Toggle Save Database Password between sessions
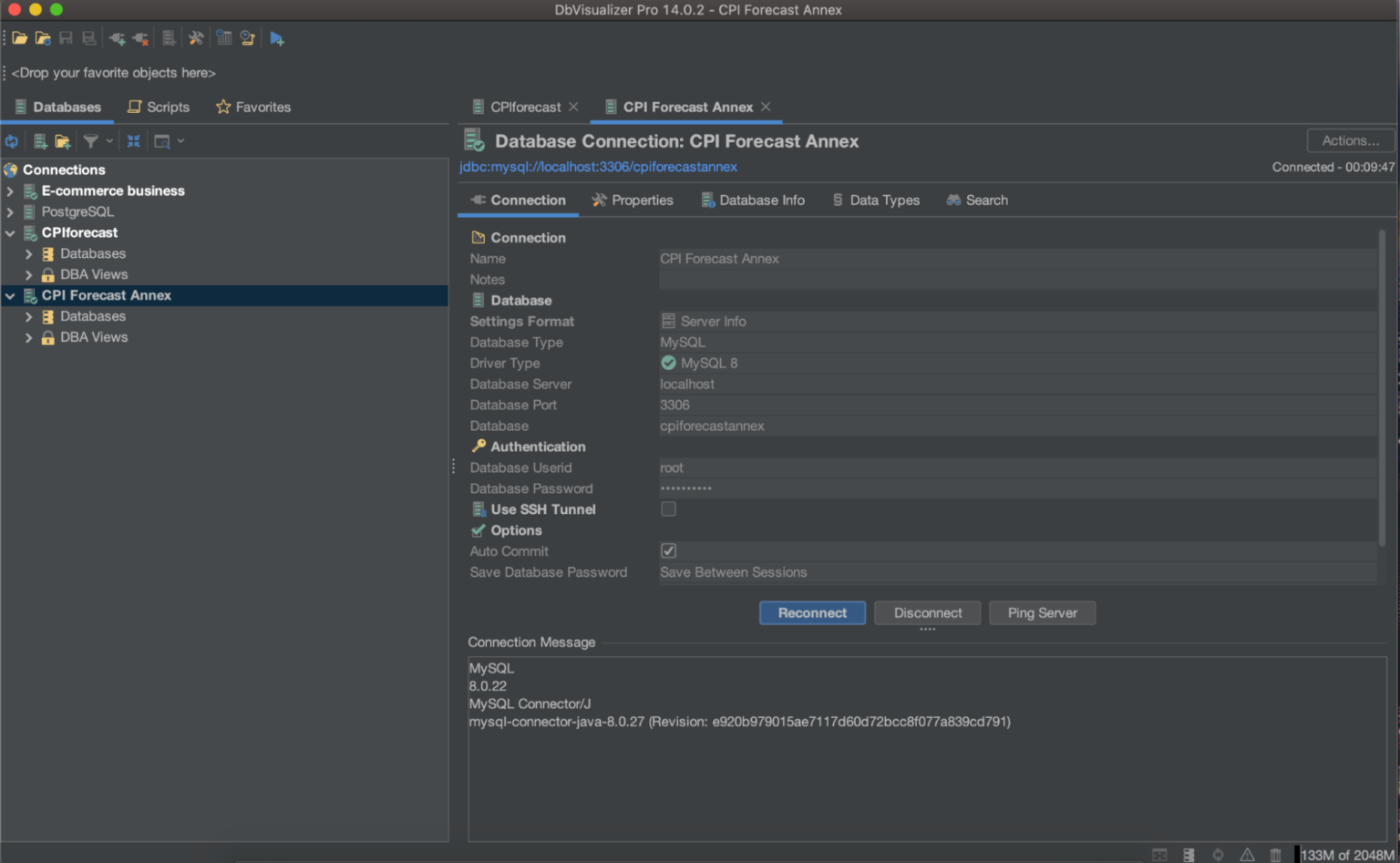Screen dimensions: 1400x863 click(x=734, y=572)
